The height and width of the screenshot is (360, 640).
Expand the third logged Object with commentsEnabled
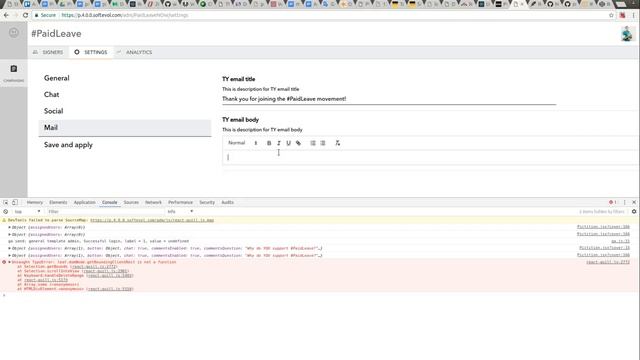(x=9, y=248)
